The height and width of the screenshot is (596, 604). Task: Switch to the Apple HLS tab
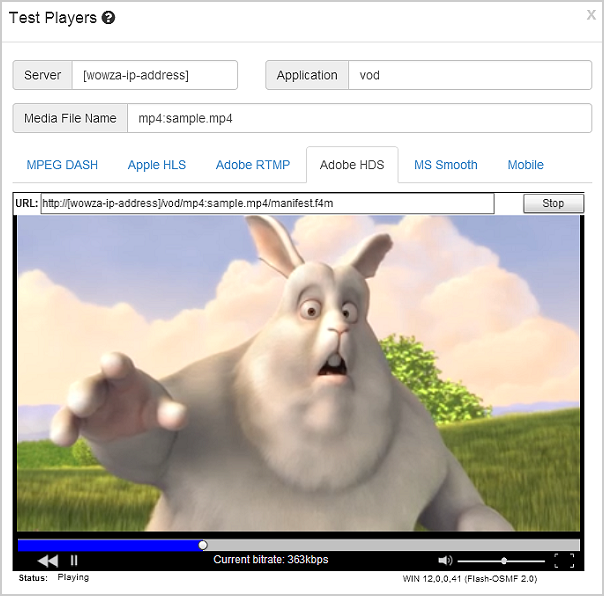pyautogui.click(x=157, y=165)
